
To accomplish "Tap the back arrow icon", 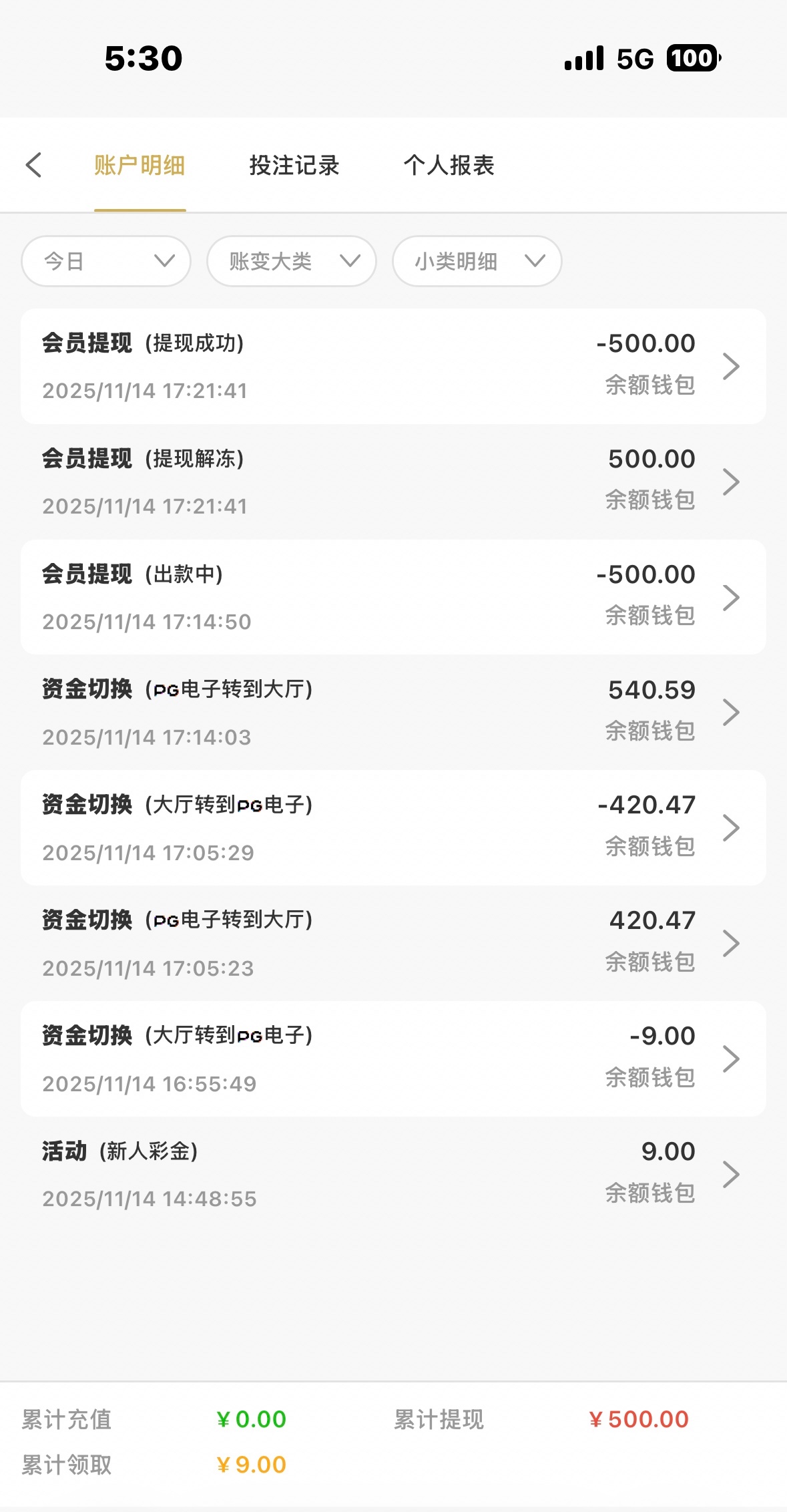I will [34, 165].
